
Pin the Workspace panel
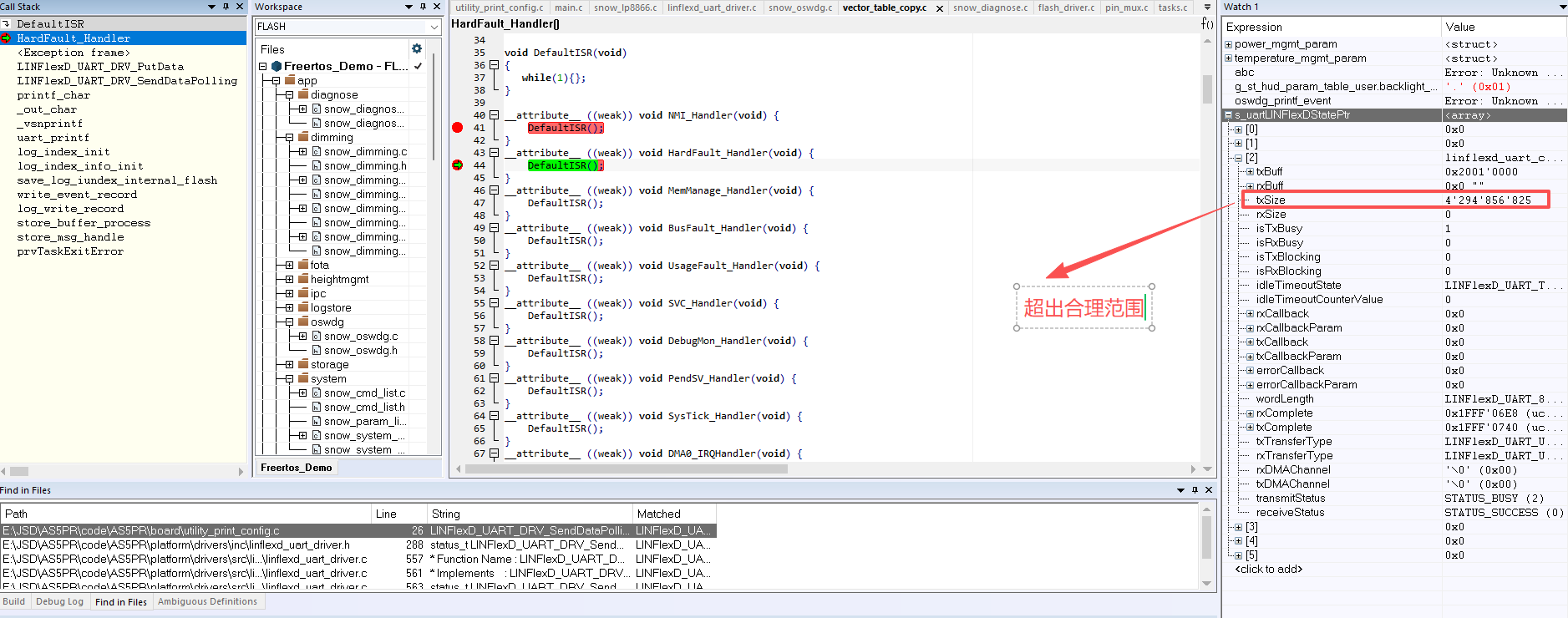423,7
